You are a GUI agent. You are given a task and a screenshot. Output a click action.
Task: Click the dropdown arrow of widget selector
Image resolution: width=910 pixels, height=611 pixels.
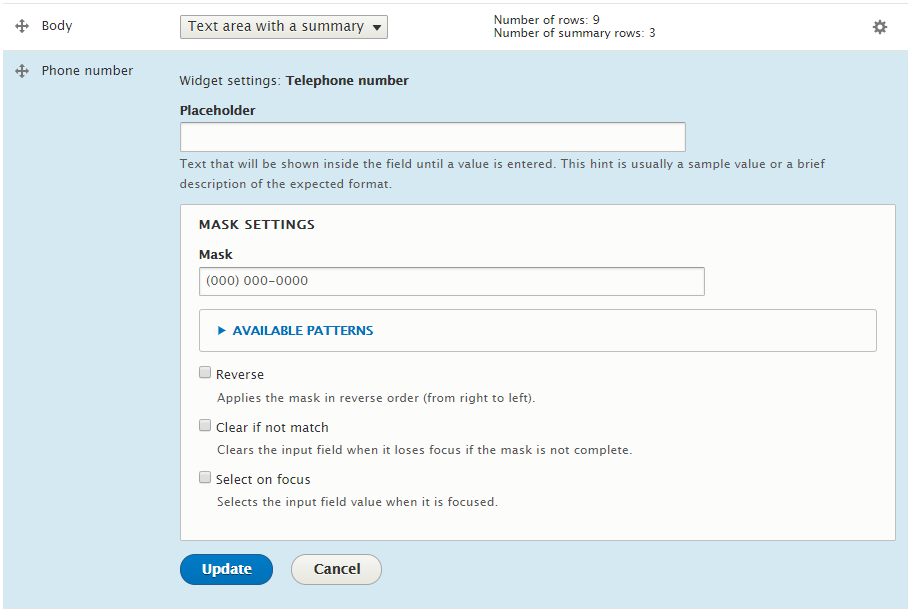pyautogui.click(x=377, y=27)
